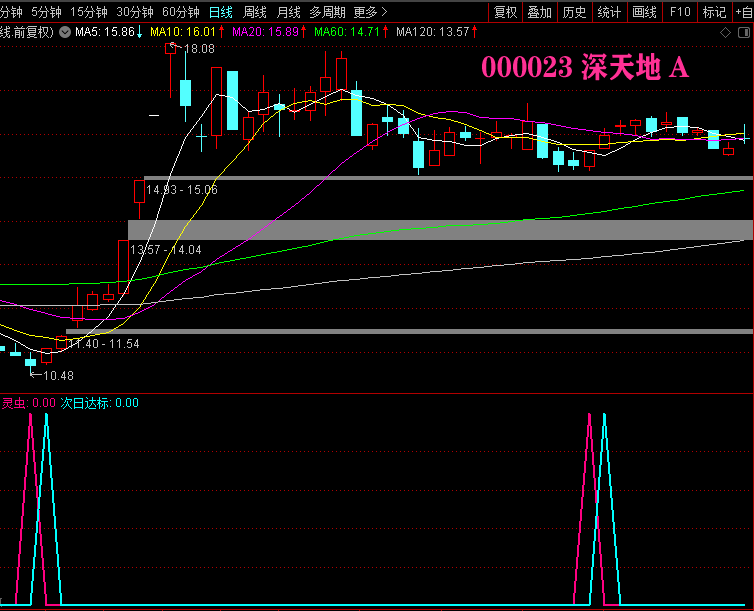Add to watchlist with +自 button
Viewport: 754px width, 611px height.
tap(744, 12)
